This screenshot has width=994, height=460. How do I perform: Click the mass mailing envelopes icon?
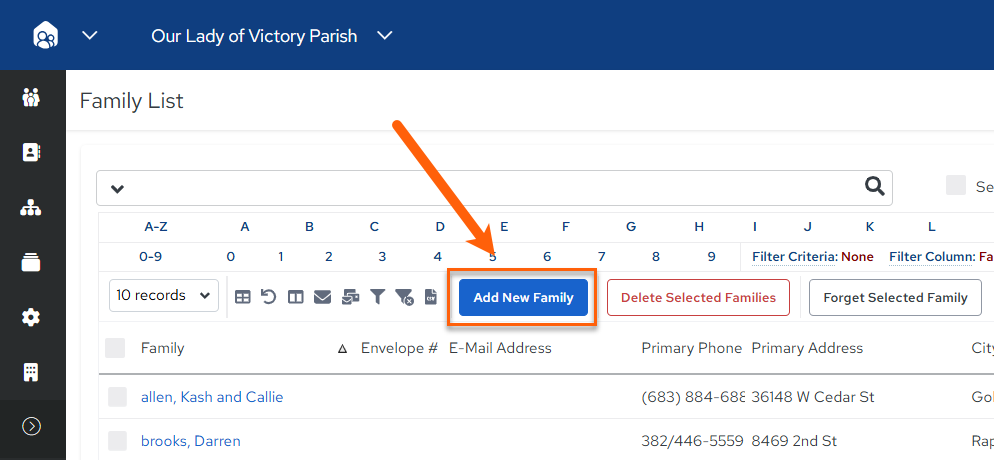click(x=350, y=297)
